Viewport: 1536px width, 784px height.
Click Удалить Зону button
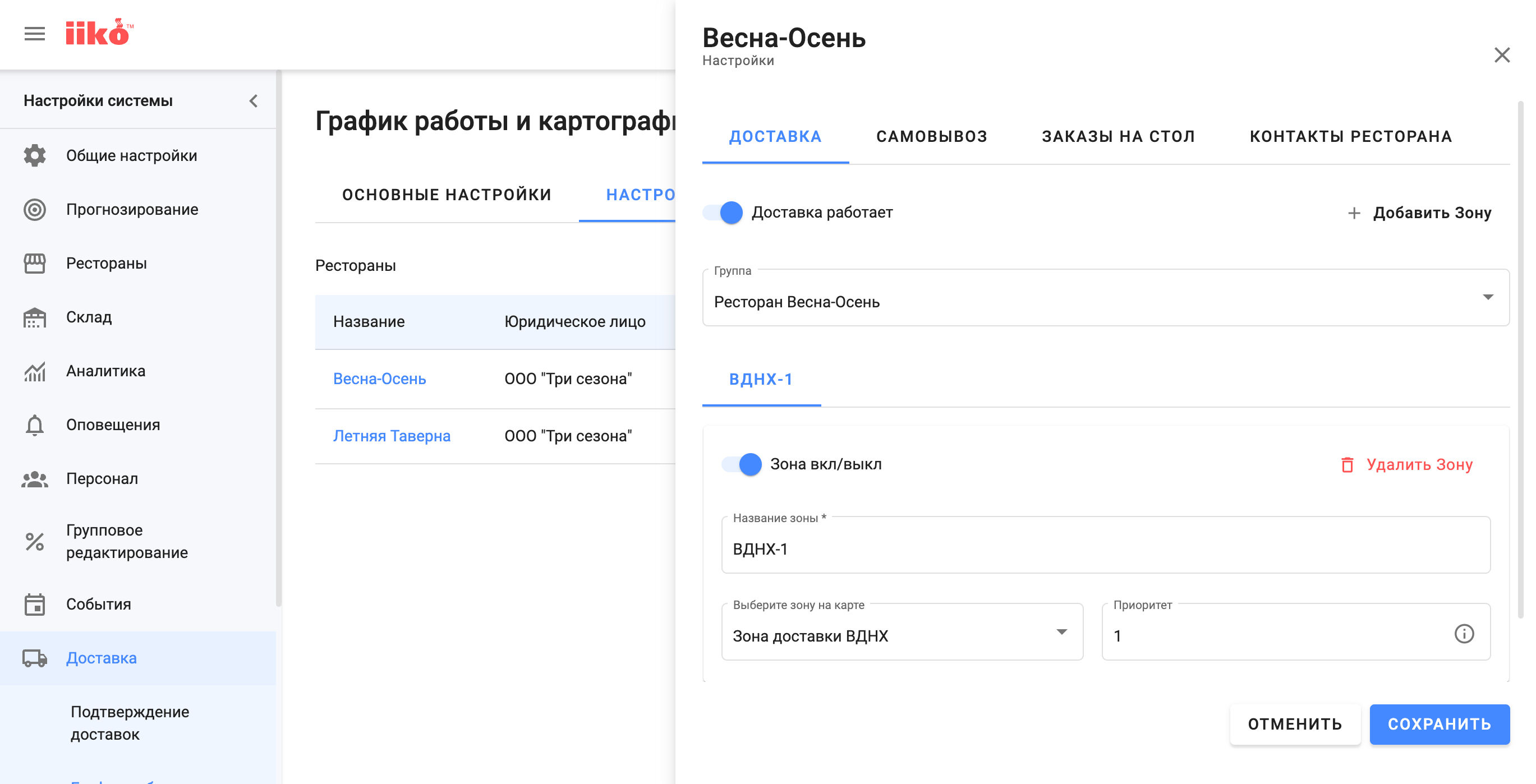pyautogui.click(x=1406, y=464)
